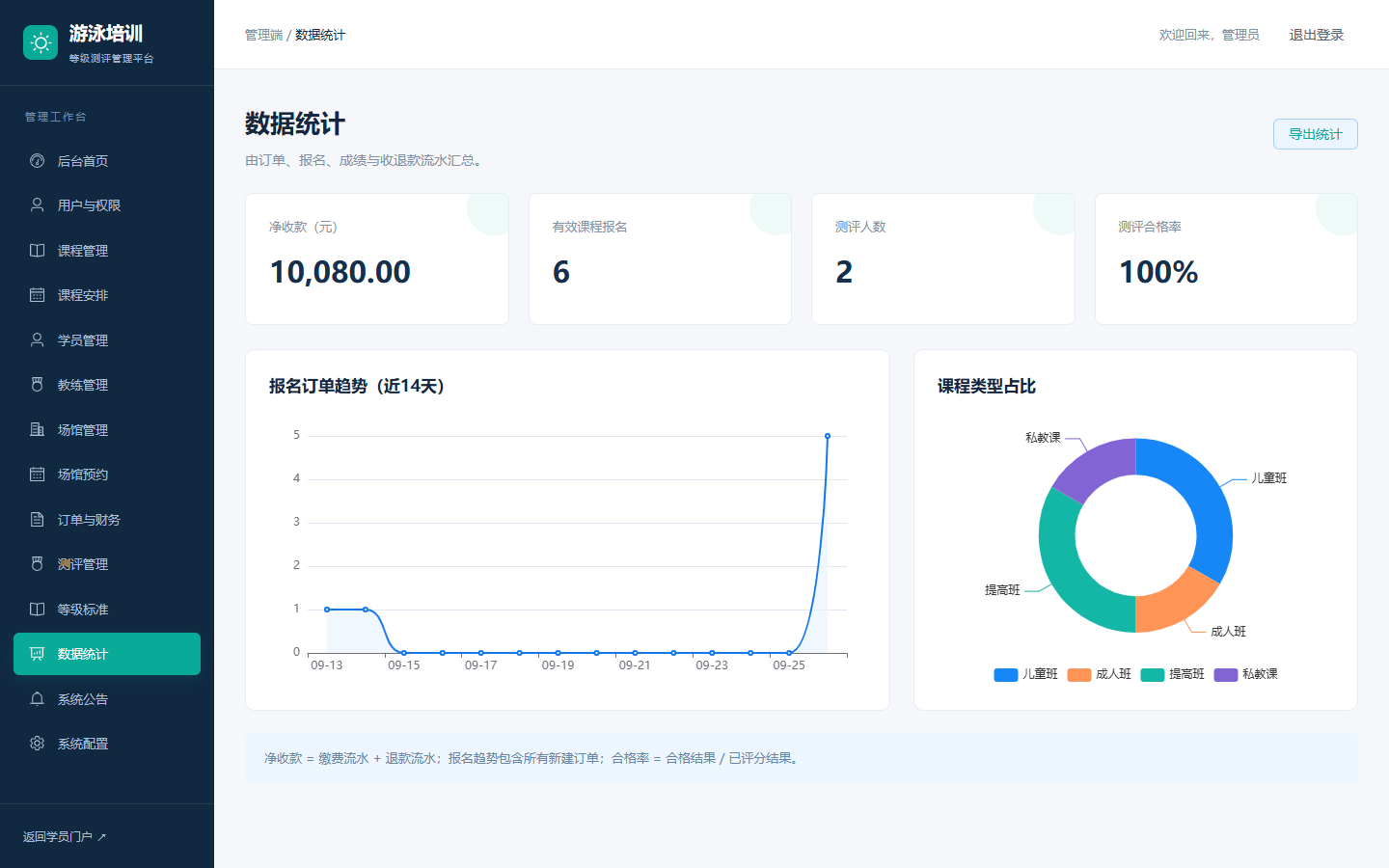This screenshot has height=868, width=1389.
Task: Click the 导出统计 export button
Action: [x=1316, y=134]
